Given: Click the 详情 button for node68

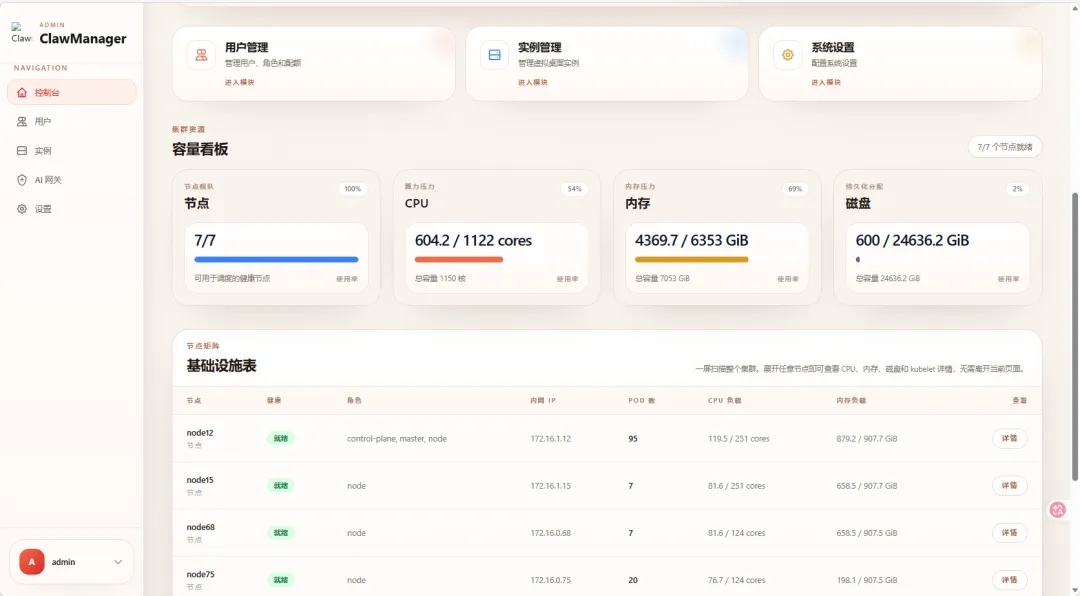Looking at the screenshot, I should [x=1009, y=533].
